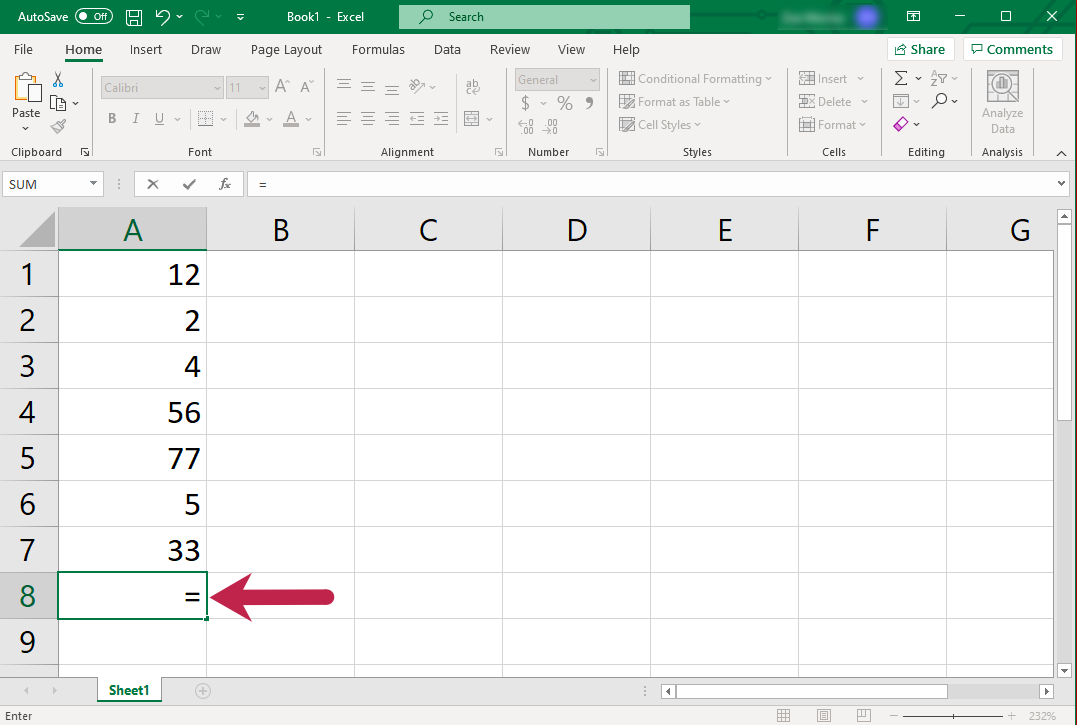The image size is (1077, 725).
Task: Click the Undo arrow icon
Action: [163, 16]
